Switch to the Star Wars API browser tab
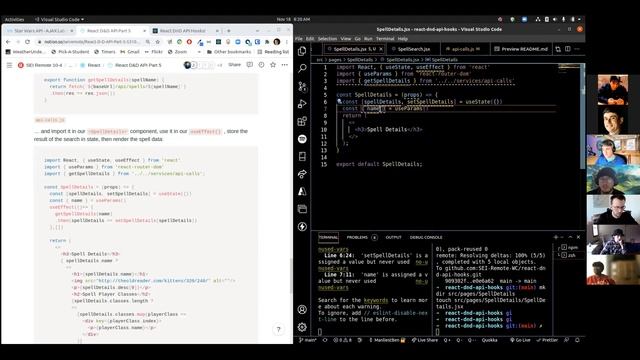The image size is (640, 360). tap(40, 31)
